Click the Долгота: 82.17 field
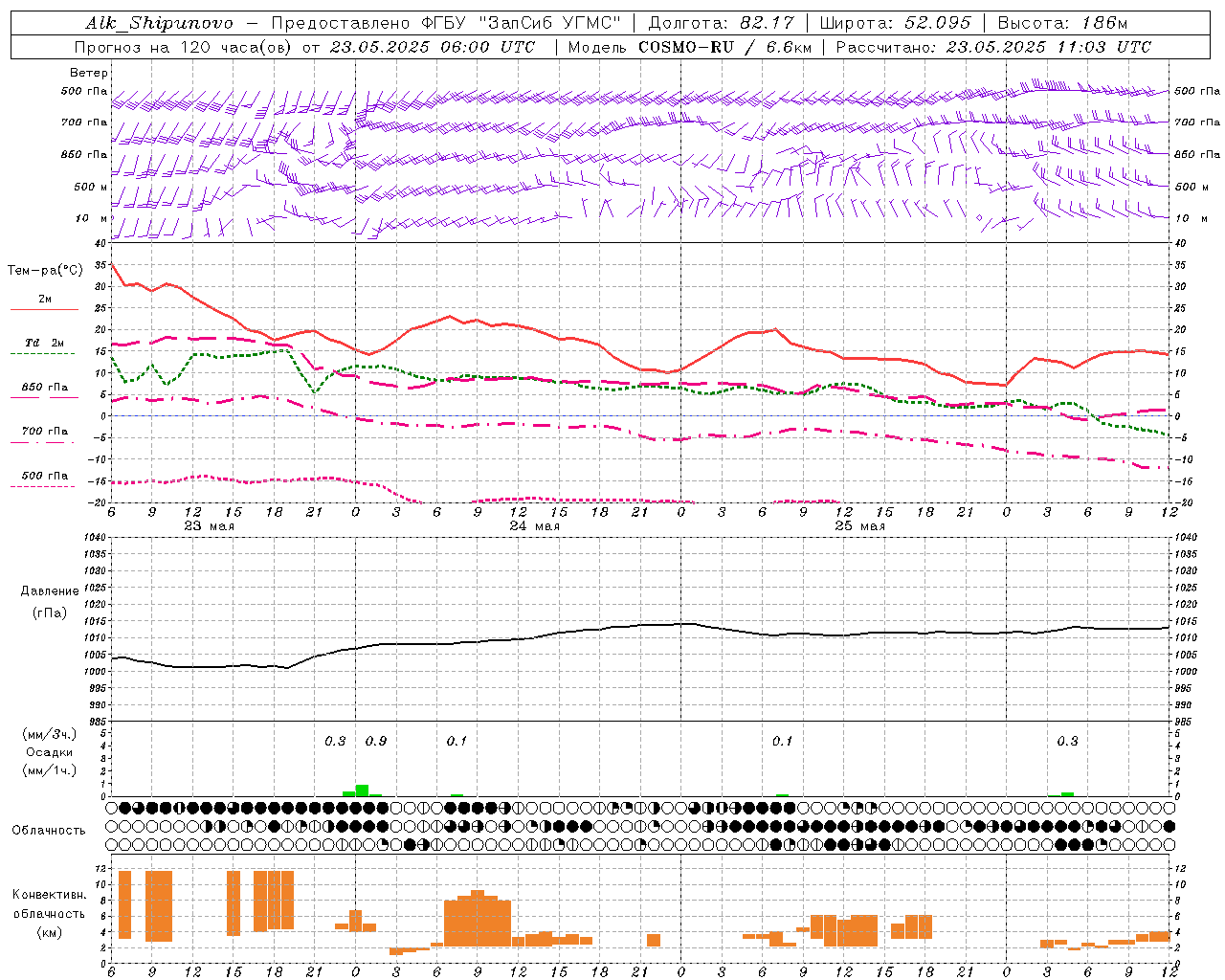The image size is (1225, 980). (721, 23)
